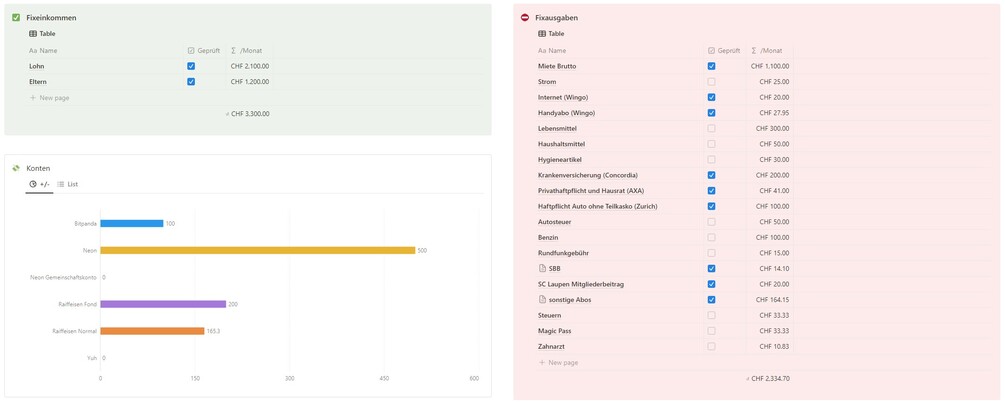Viewport: 1005px width, 403px height.
Task: Click the list icon in Konten views
Action: [61, 184]
